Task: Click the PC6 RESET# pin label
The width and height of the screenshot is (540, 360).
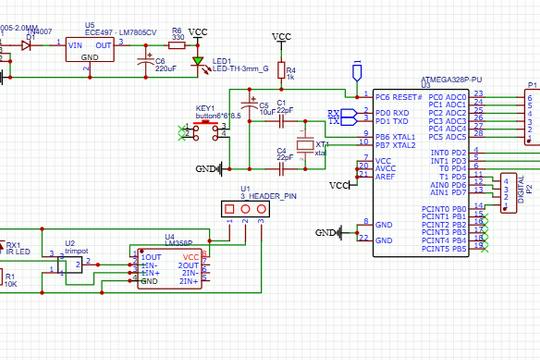Action: [398, 97]
